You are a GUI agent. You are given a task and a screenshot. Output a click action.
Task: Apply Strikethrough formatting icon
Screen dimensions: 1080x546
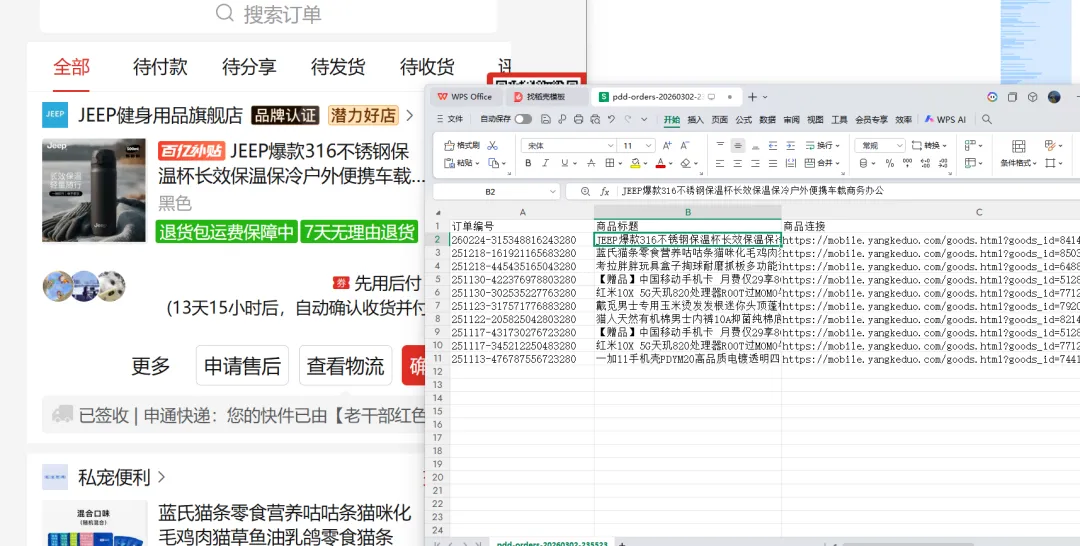[x=590, y=163]
